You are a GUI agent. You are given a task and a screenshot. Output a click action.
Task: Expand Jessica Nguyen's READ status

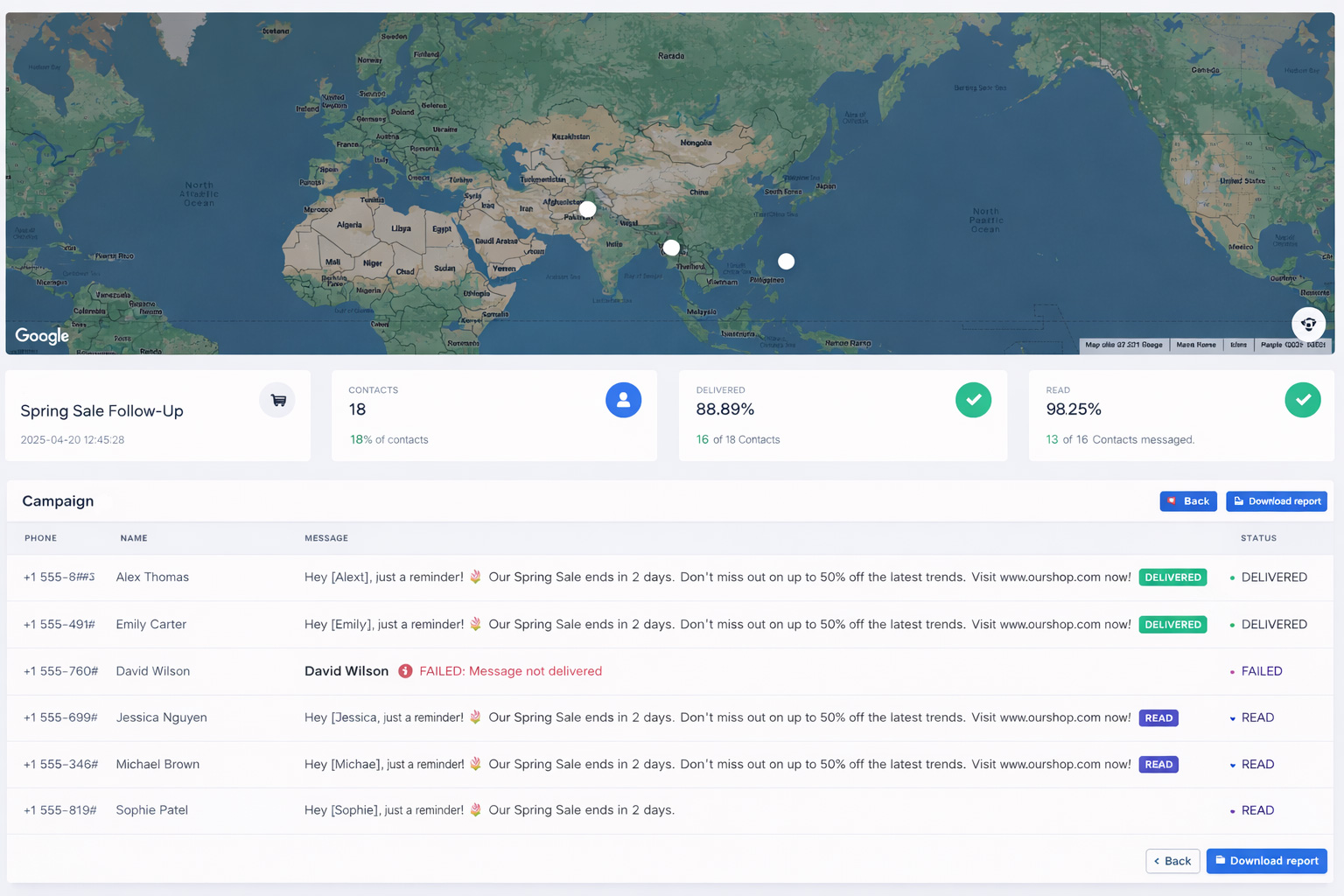point(1251,717)
